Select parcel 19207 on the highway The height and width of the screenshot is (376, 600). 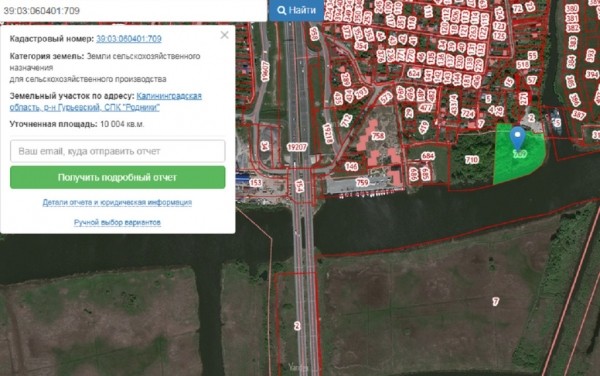tap(297, 147)
